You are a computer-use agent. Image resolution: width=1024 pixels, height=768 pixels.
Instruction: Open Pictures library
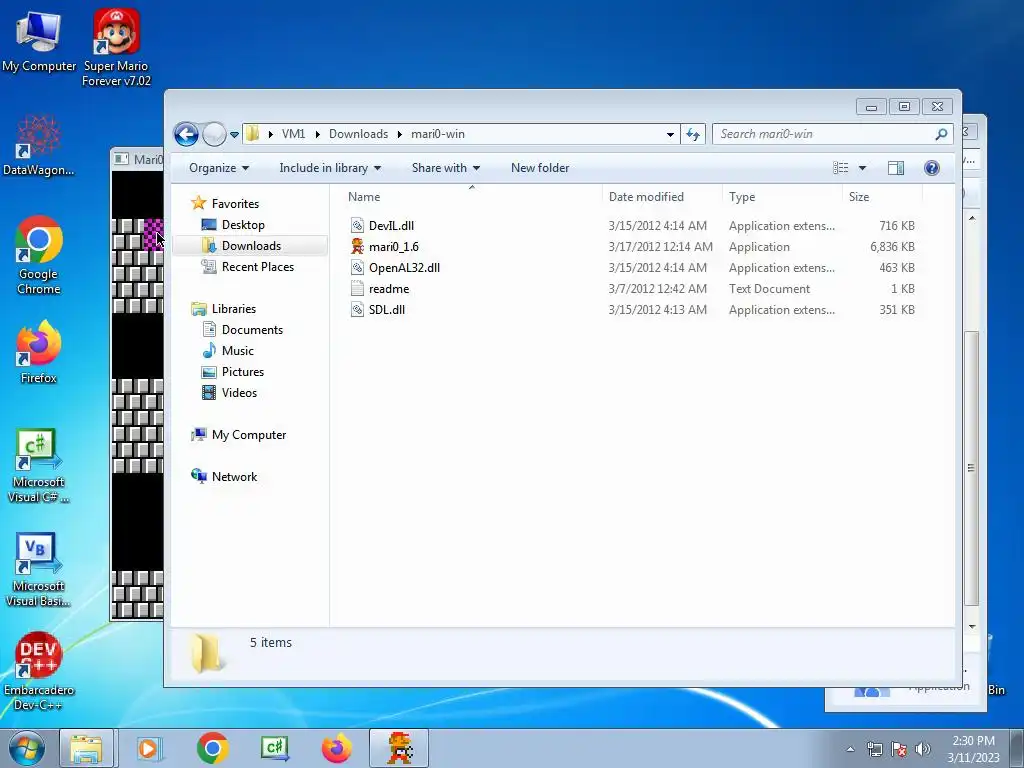(x=233, y=372)
